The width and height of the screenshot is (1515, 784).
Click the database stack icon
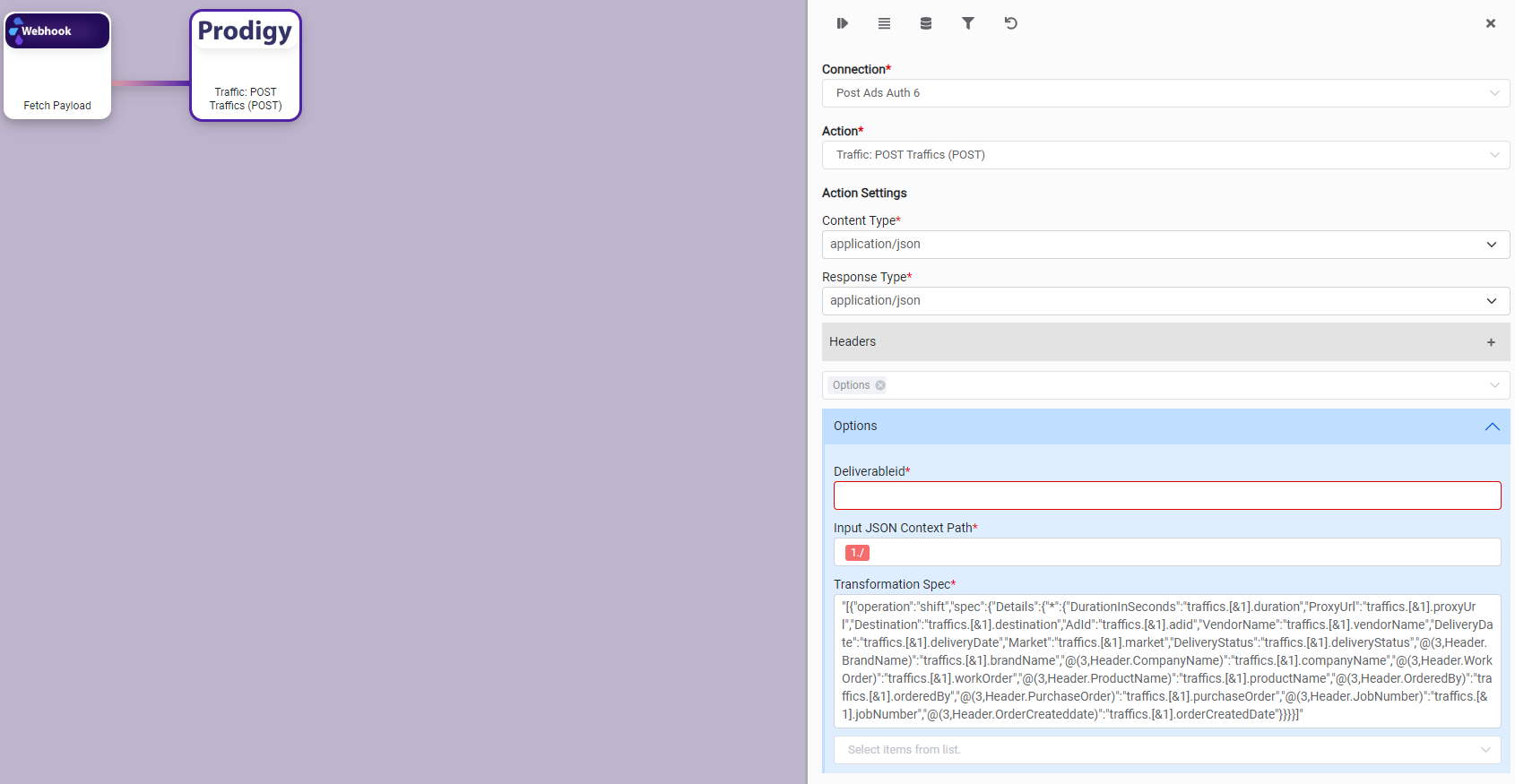926,23
